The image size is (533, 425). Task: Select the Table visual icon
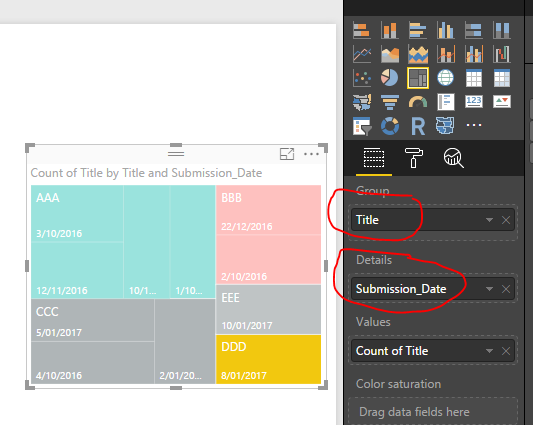click(474, 78)
